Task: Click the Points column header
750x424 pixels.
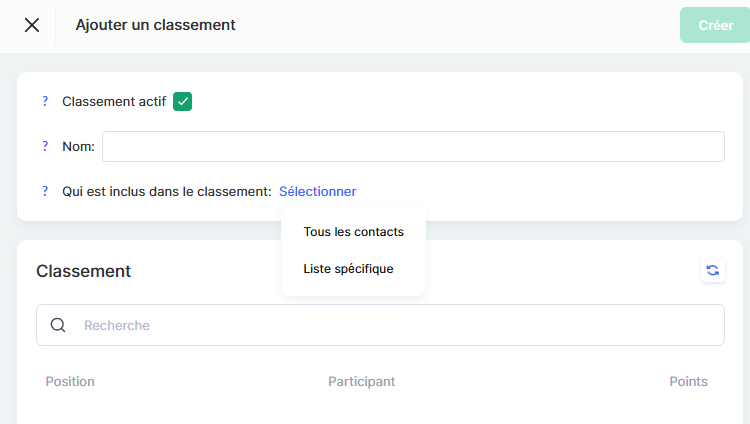Action: pos(688,381)
